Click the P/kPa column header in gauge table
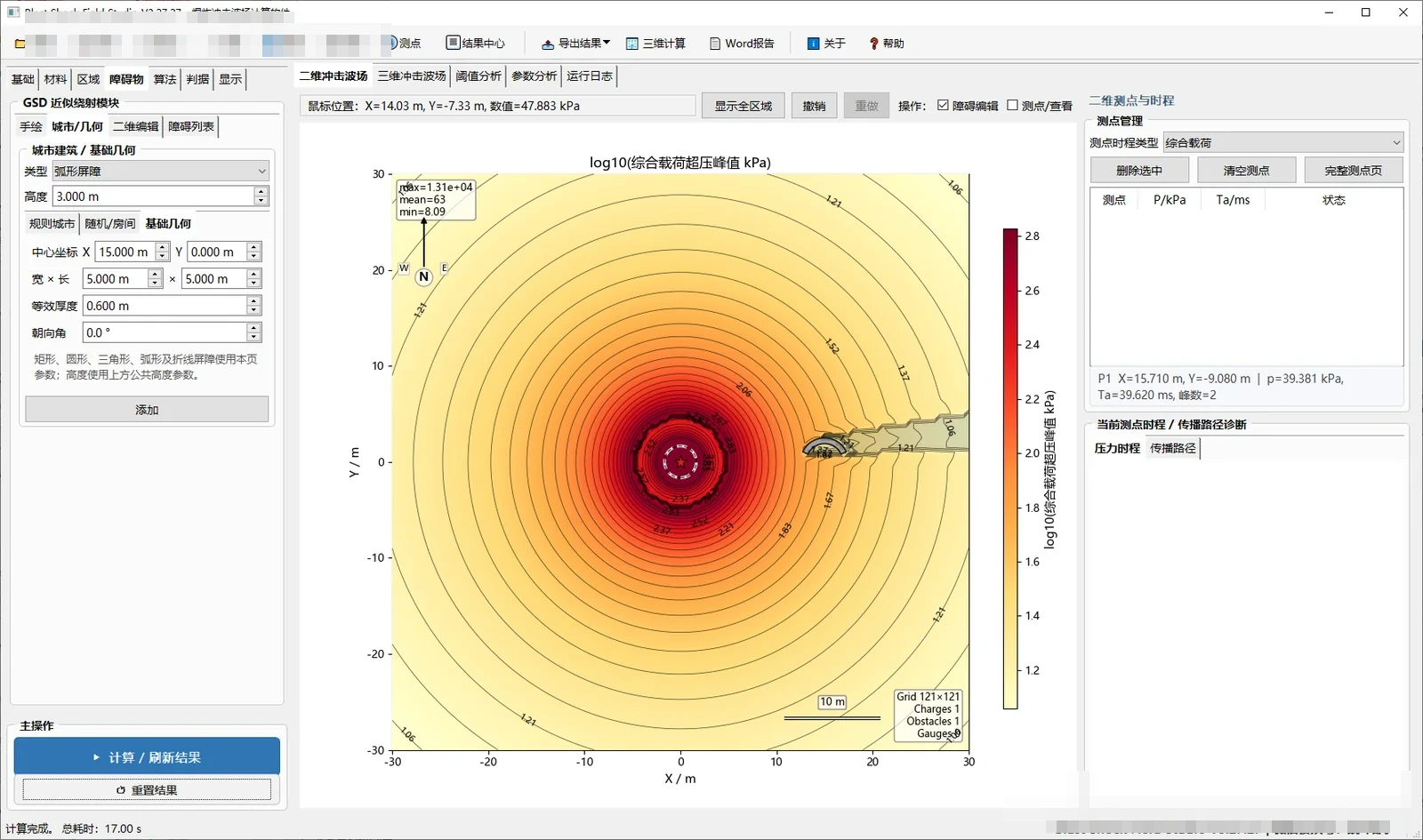 (1170, 200)
